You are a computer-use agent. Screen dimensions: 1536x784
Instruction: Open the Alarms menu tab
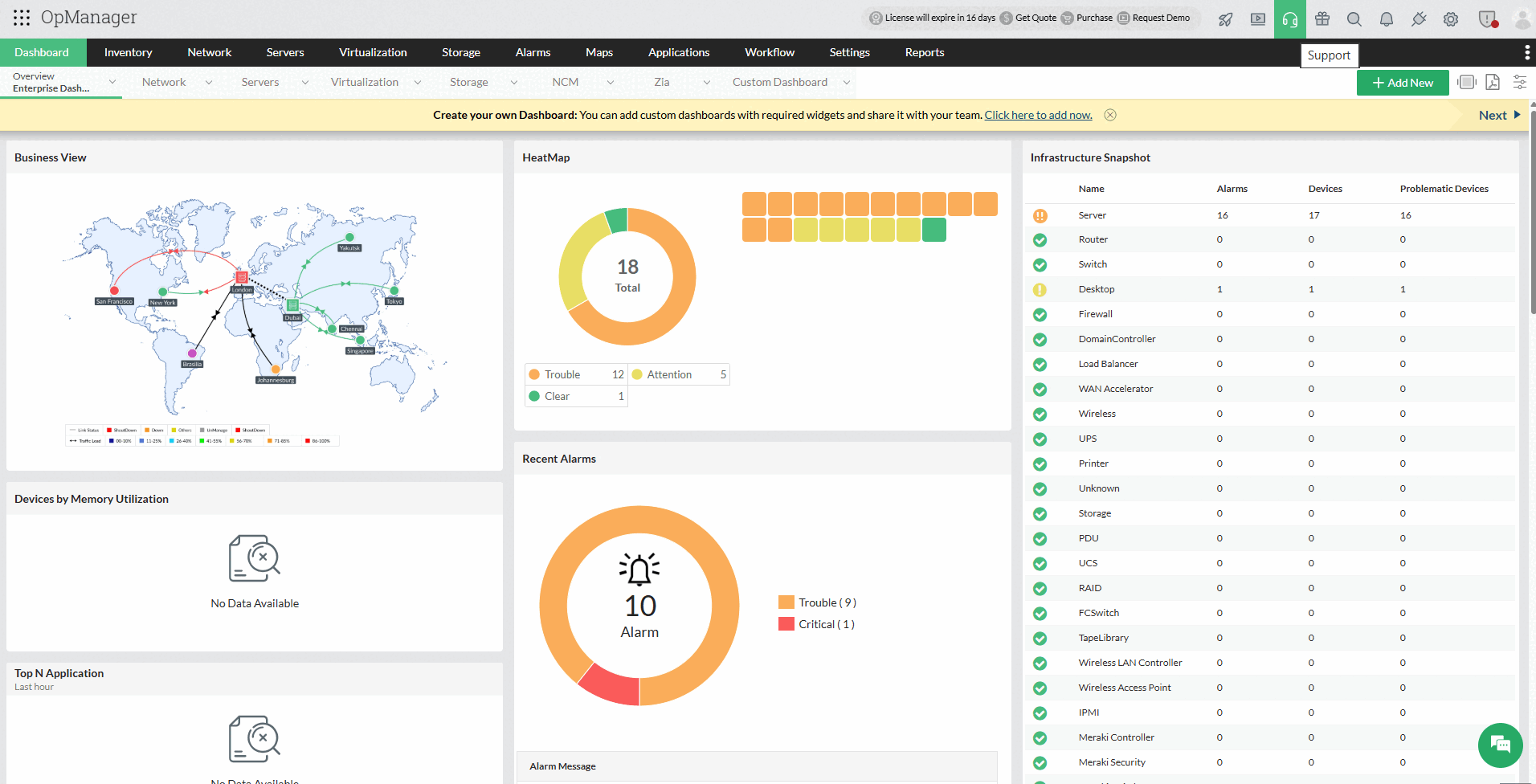tap(533, 52)
